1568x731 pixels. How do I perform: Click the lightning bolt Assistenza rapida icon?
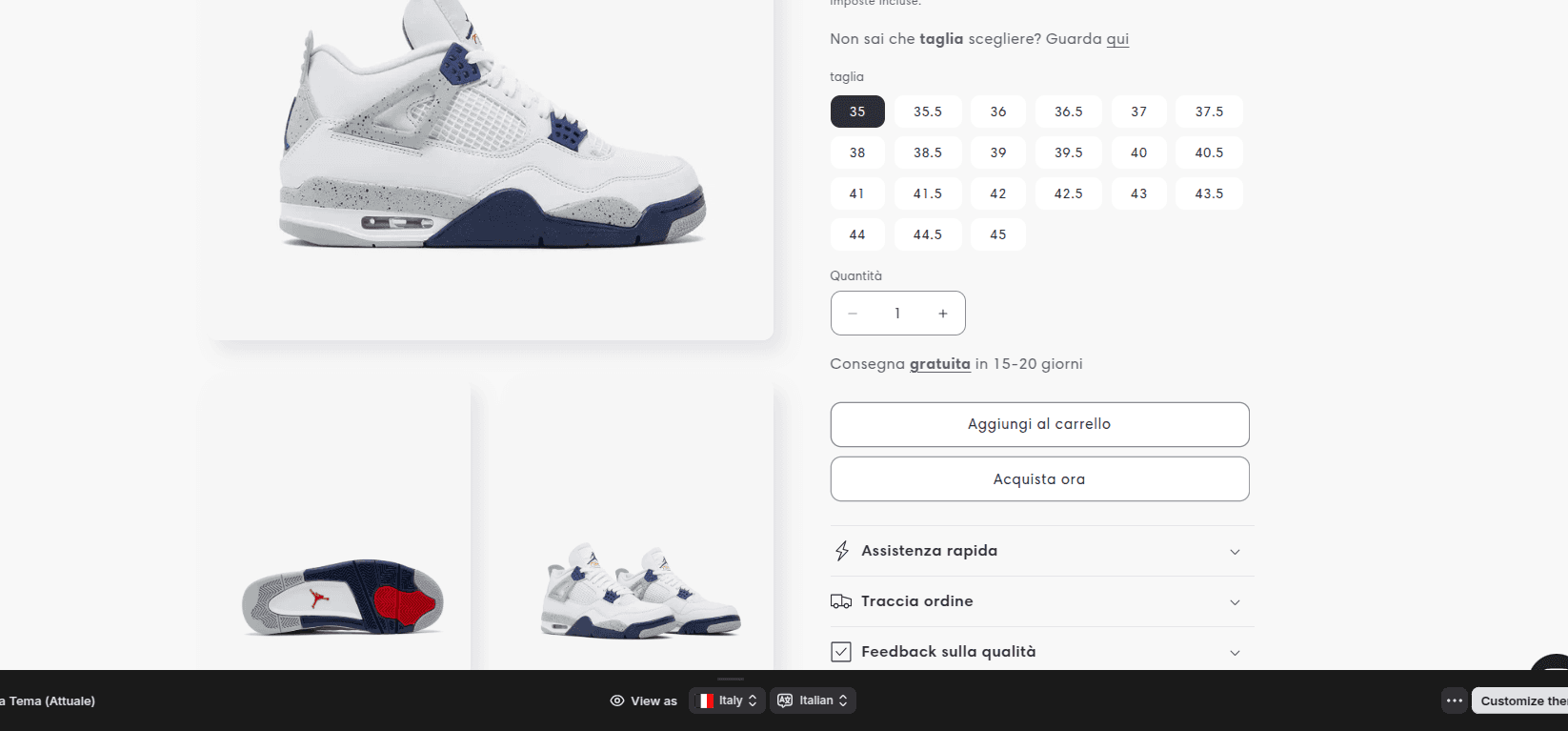click(841, 551)
